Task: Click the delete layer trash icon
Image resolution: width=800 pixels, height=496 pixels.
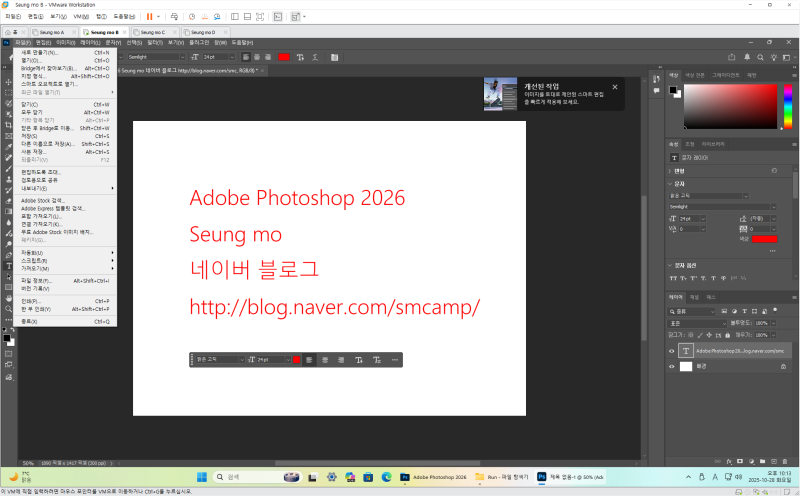Action: click(x=785, y=461)
